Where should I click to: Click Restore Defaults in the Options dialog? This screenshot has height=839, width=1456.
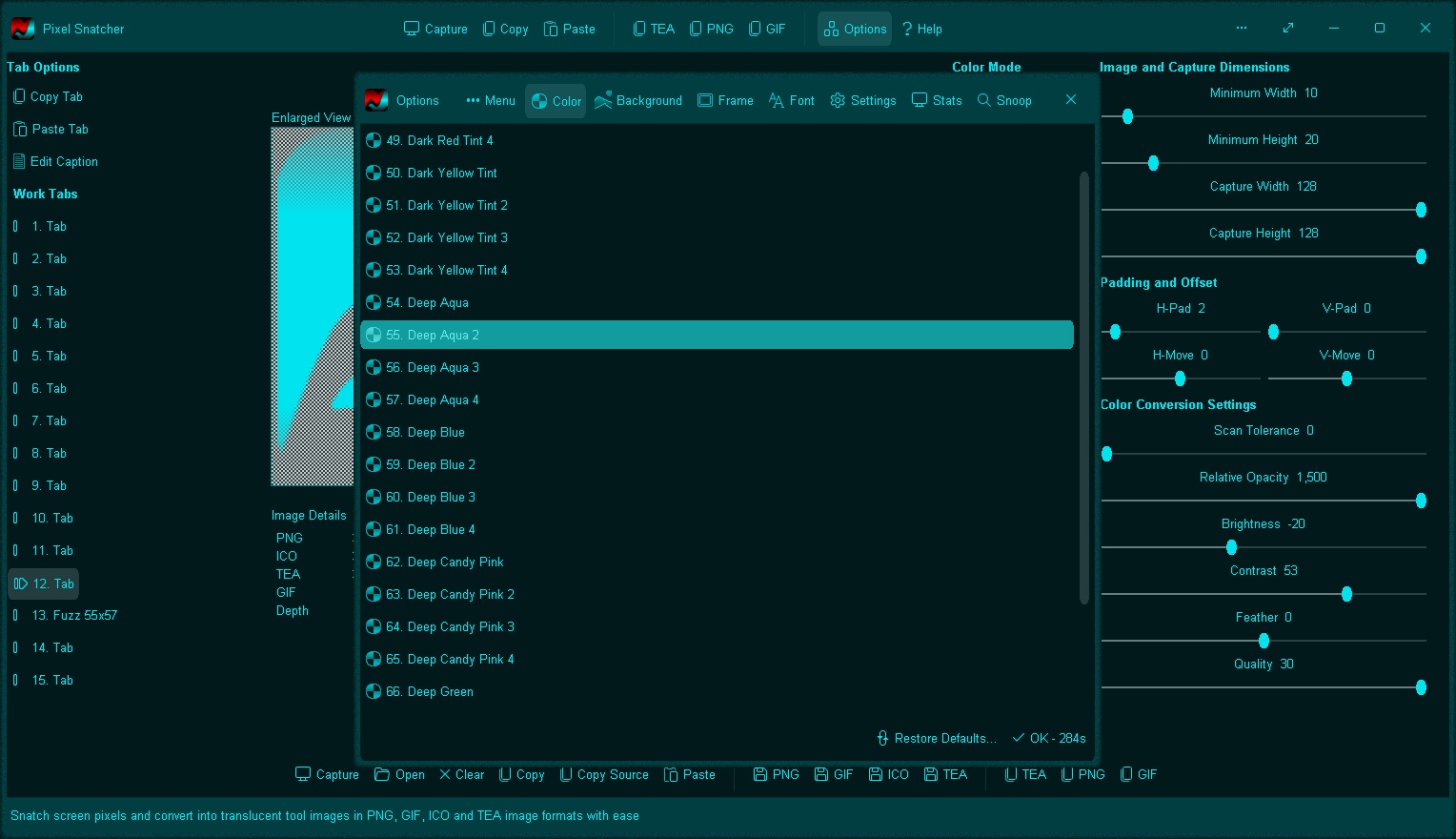(936, 738)
